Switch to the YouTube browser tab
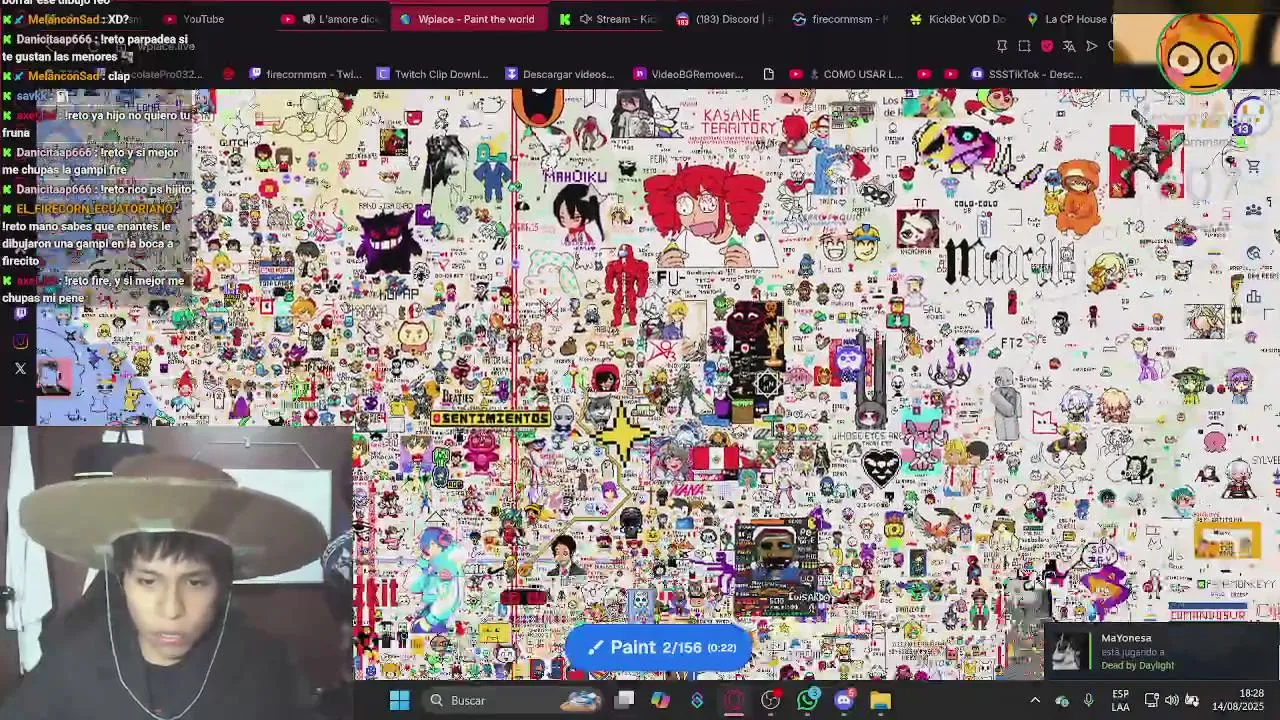1280x720 pixels. (205, 19)
